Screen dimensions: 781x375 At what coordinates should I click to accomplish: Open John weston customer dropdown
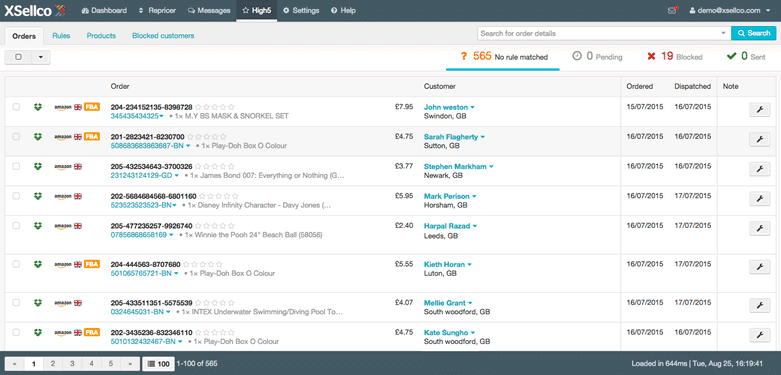pyautogui.click(x=473, y=108)
